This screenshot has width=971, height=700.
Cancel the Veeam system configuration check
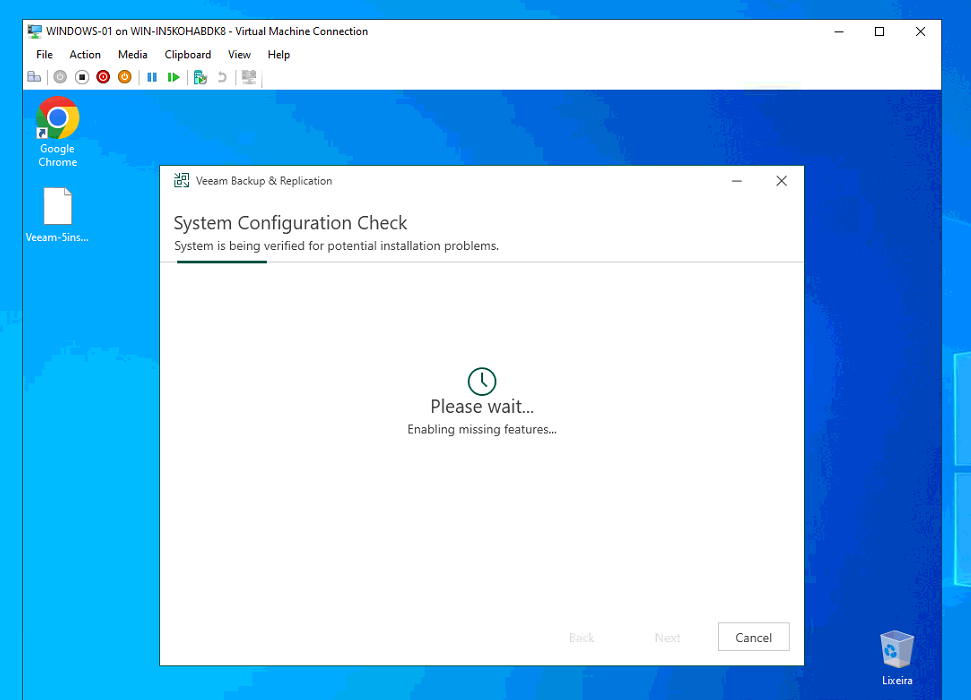(x=754, y=637)
